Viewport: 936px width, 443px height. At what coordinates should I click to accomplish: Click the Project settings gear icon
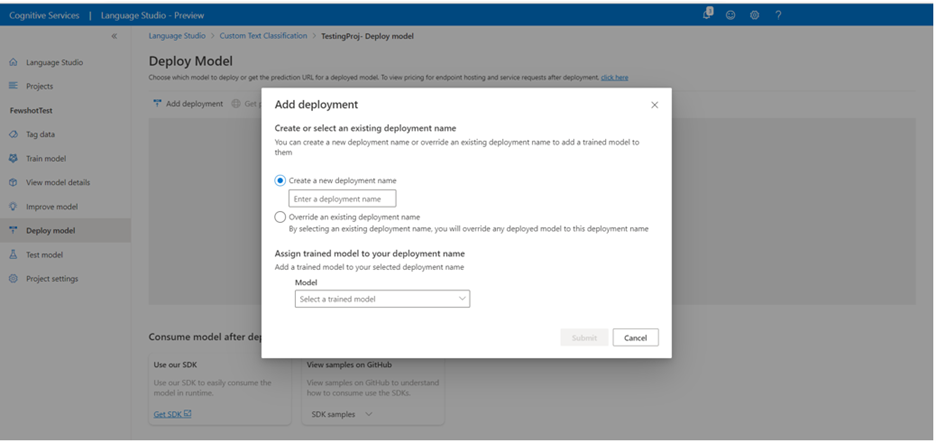coord(13,278)
